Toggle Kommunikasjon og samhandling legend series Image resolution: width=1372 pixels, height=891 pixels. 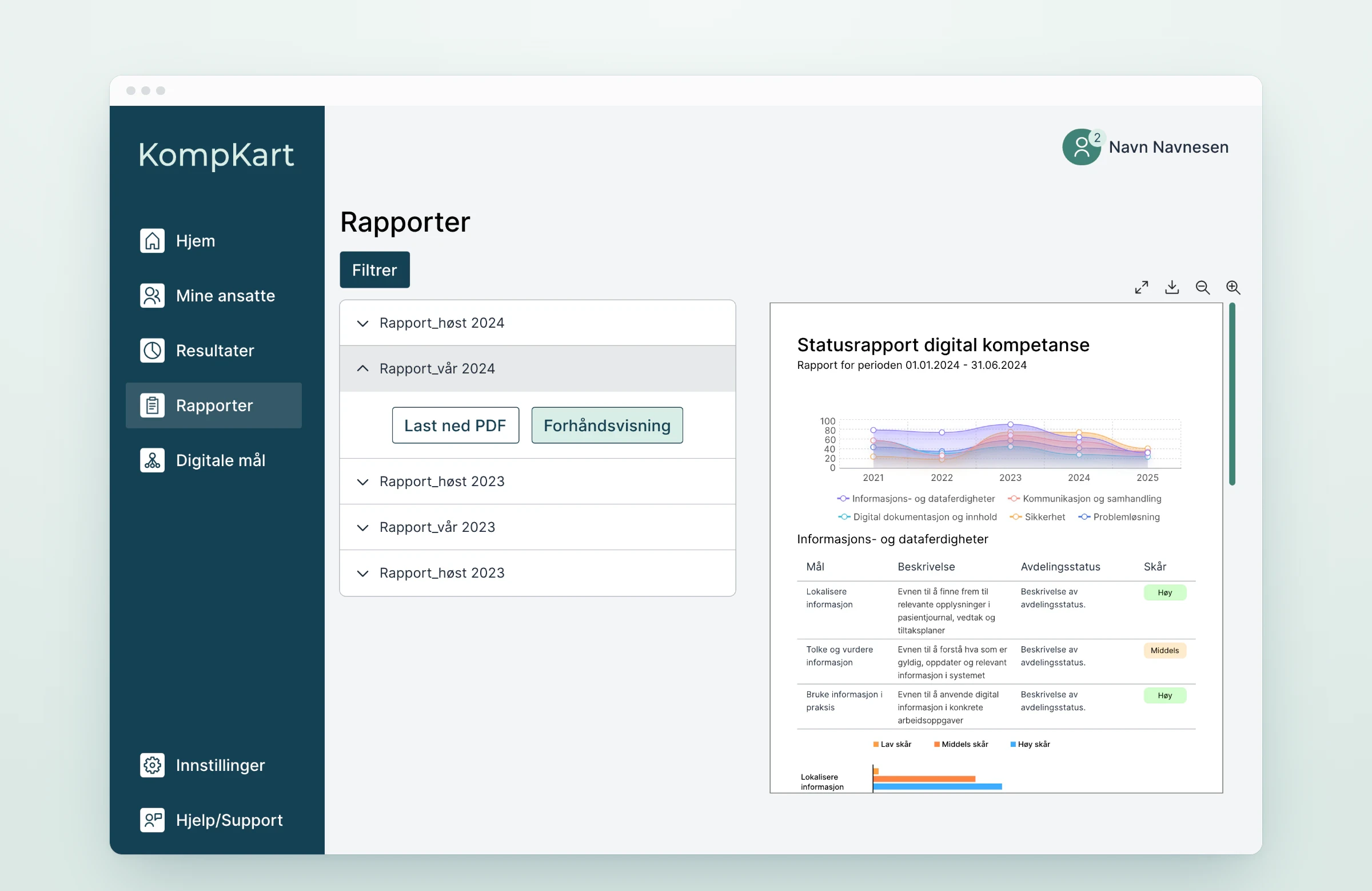point(1084,498)
